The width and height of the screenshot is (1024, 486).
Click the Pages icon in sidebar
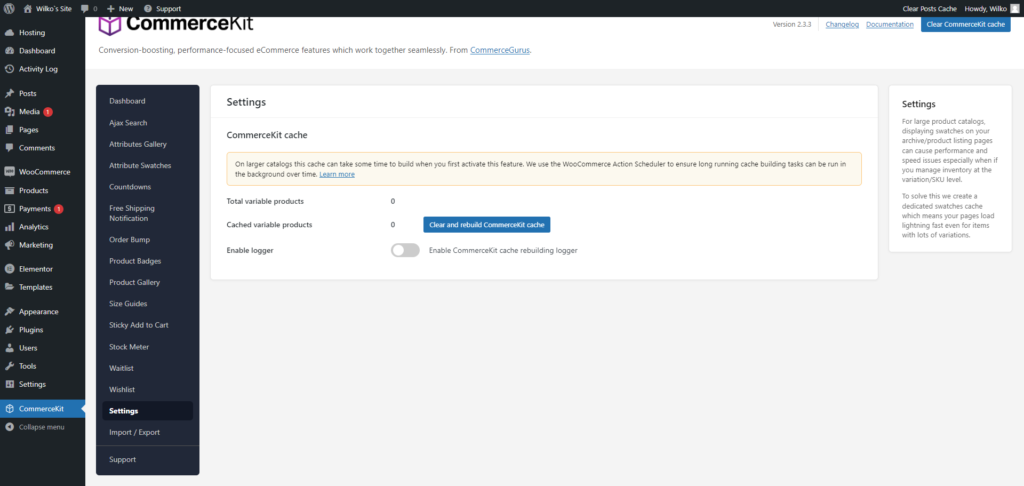coord(9,130)
